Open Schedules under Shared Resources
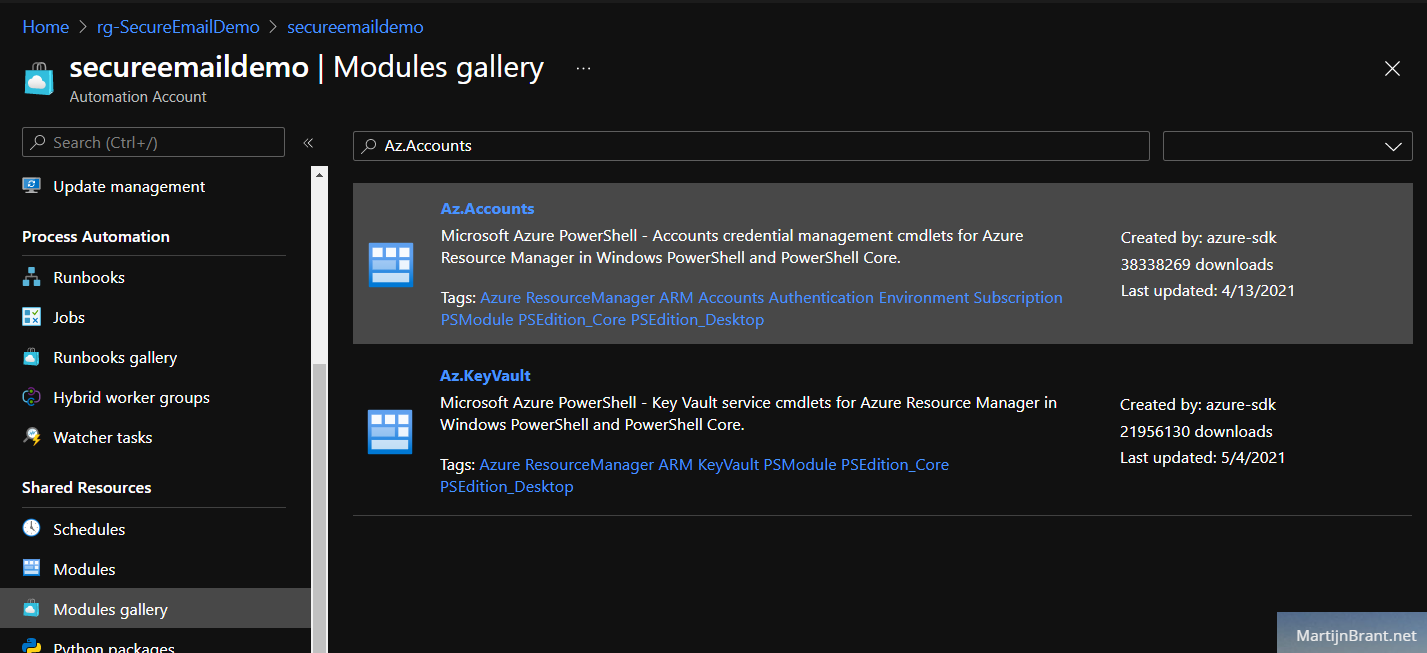Screen dimensions: 1427x653 (89, 529)
